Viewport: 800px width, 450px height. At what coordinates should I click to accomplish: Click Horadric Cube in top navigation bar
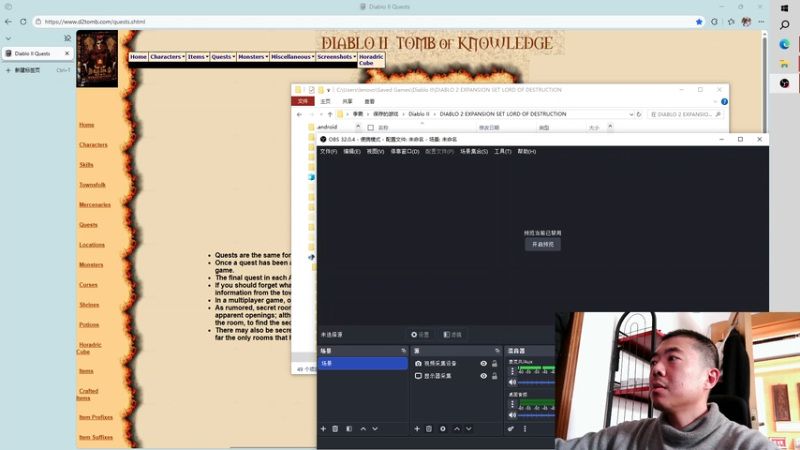pyautogui.click(x=371, y=60)
